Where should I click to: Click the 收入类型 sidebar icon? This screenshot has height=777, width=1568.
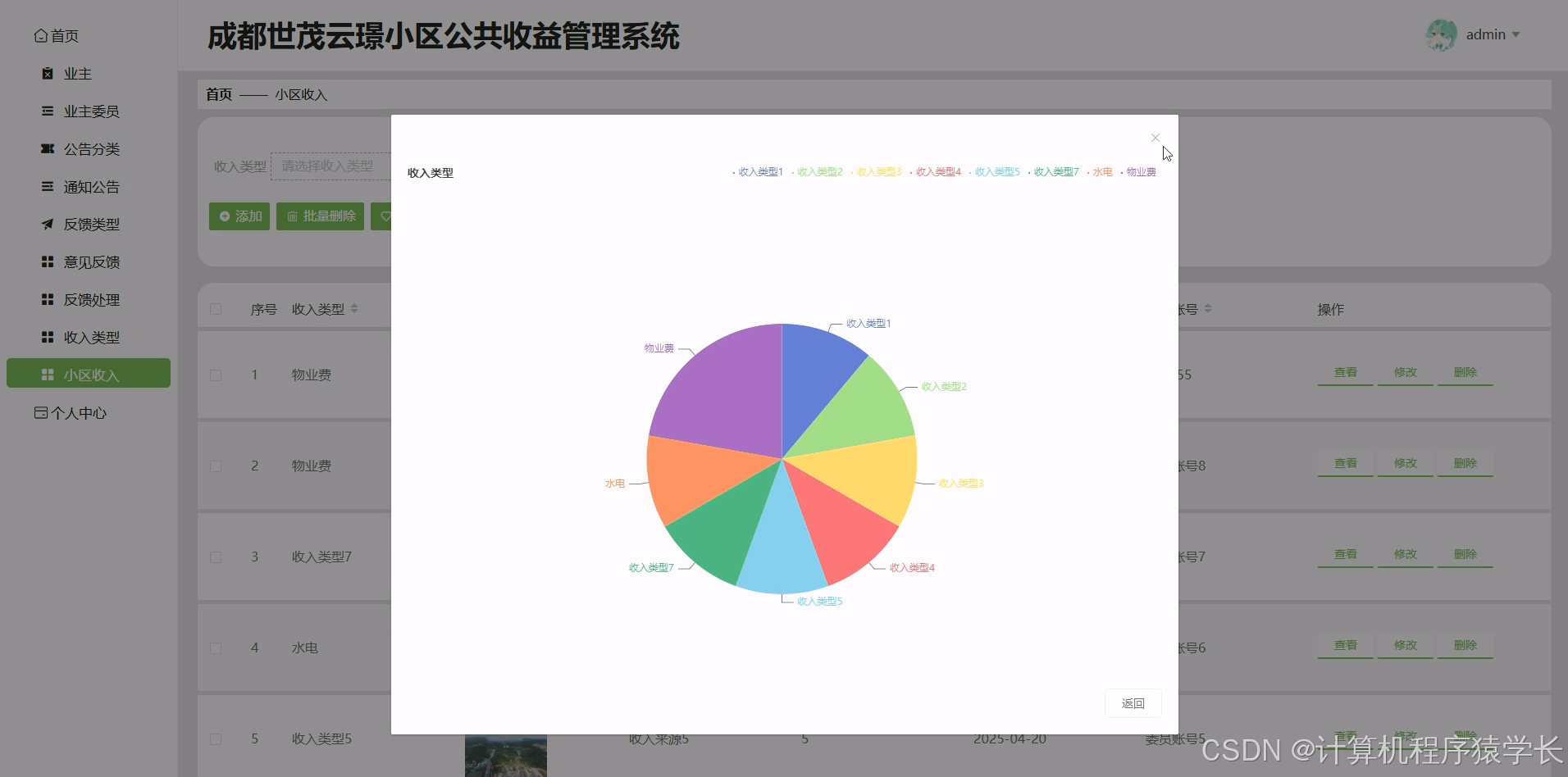(x=47, y=337)
